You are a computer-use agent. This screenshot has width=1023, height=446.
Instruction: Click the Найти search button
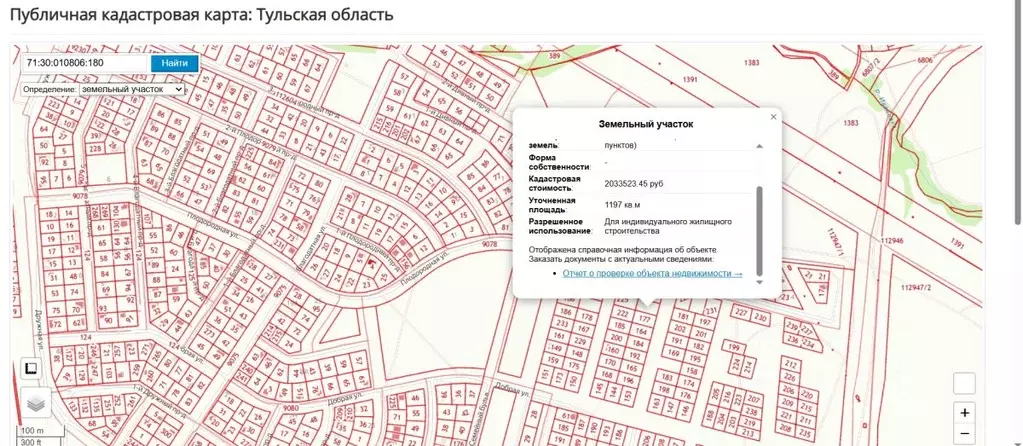(x=175, y=63)
